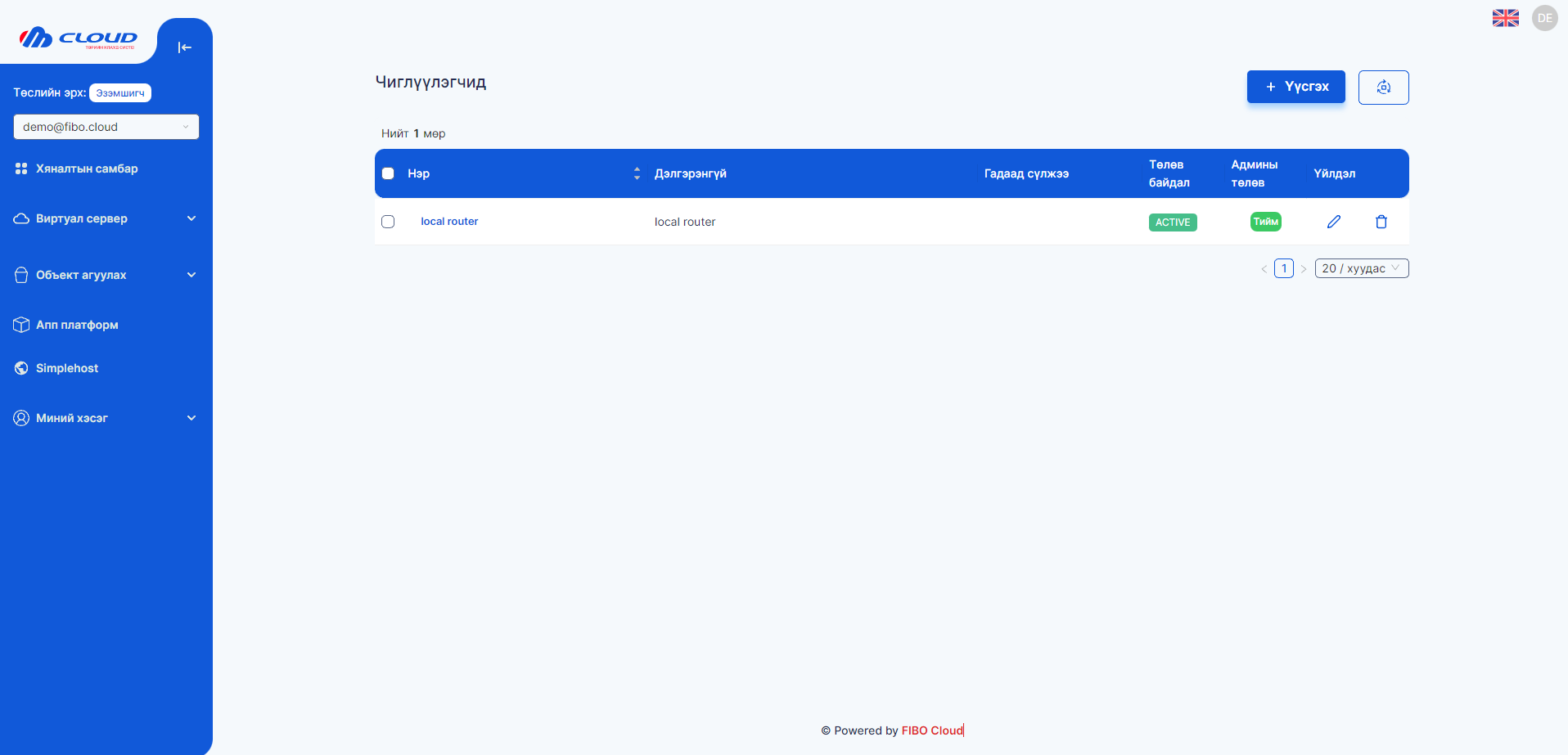Toggle the select-all checkbox in table header

tap(388, 173)
